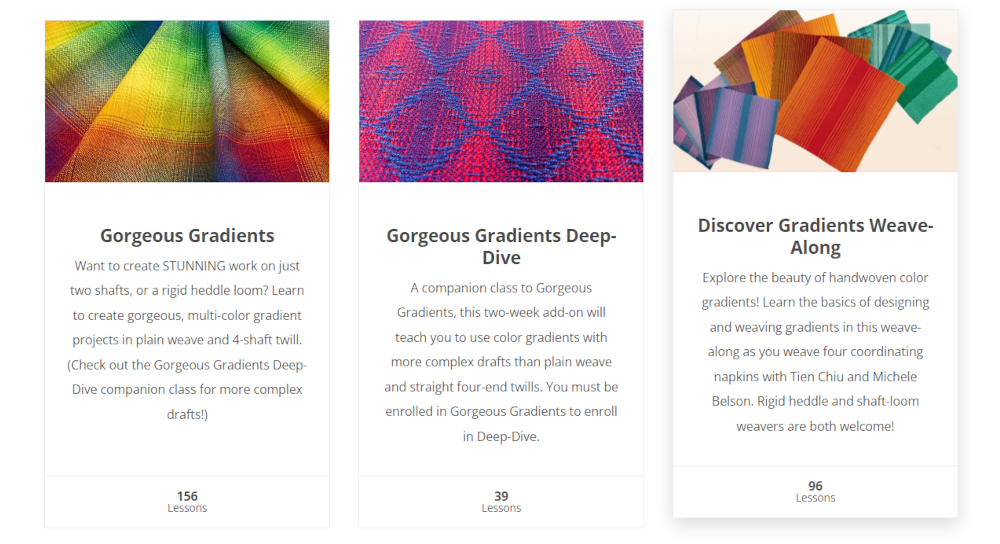View the 39 Lessons count
Screen dimensions: 1000x544
pyautogui.click(x=501, y=496)
